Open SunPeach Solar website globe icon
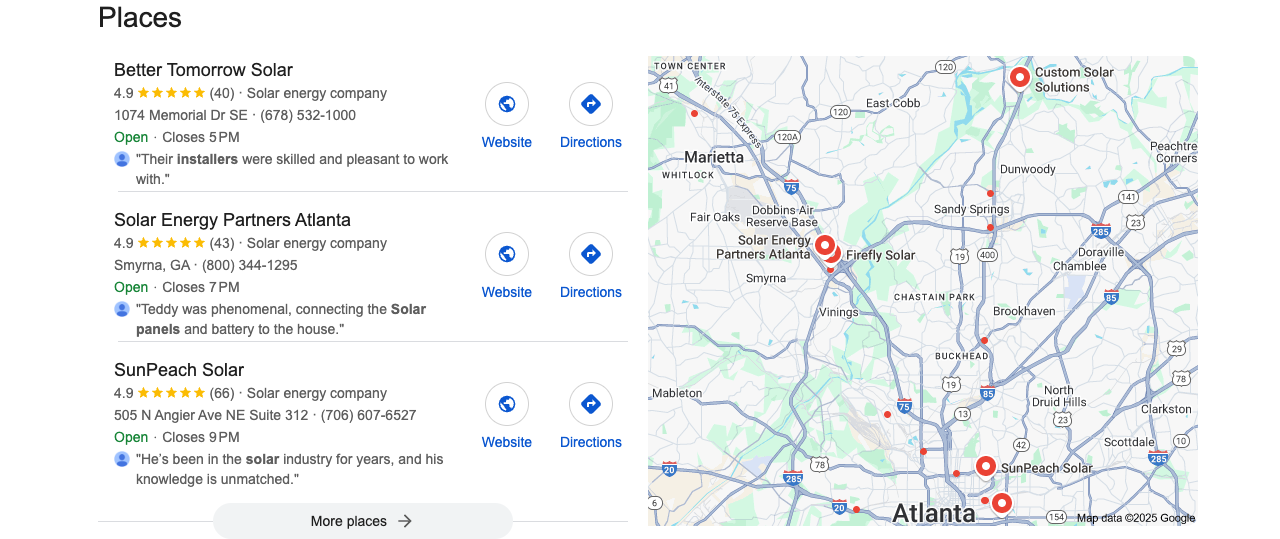This screenshot has height=539, width=1280. click(507, 404)
